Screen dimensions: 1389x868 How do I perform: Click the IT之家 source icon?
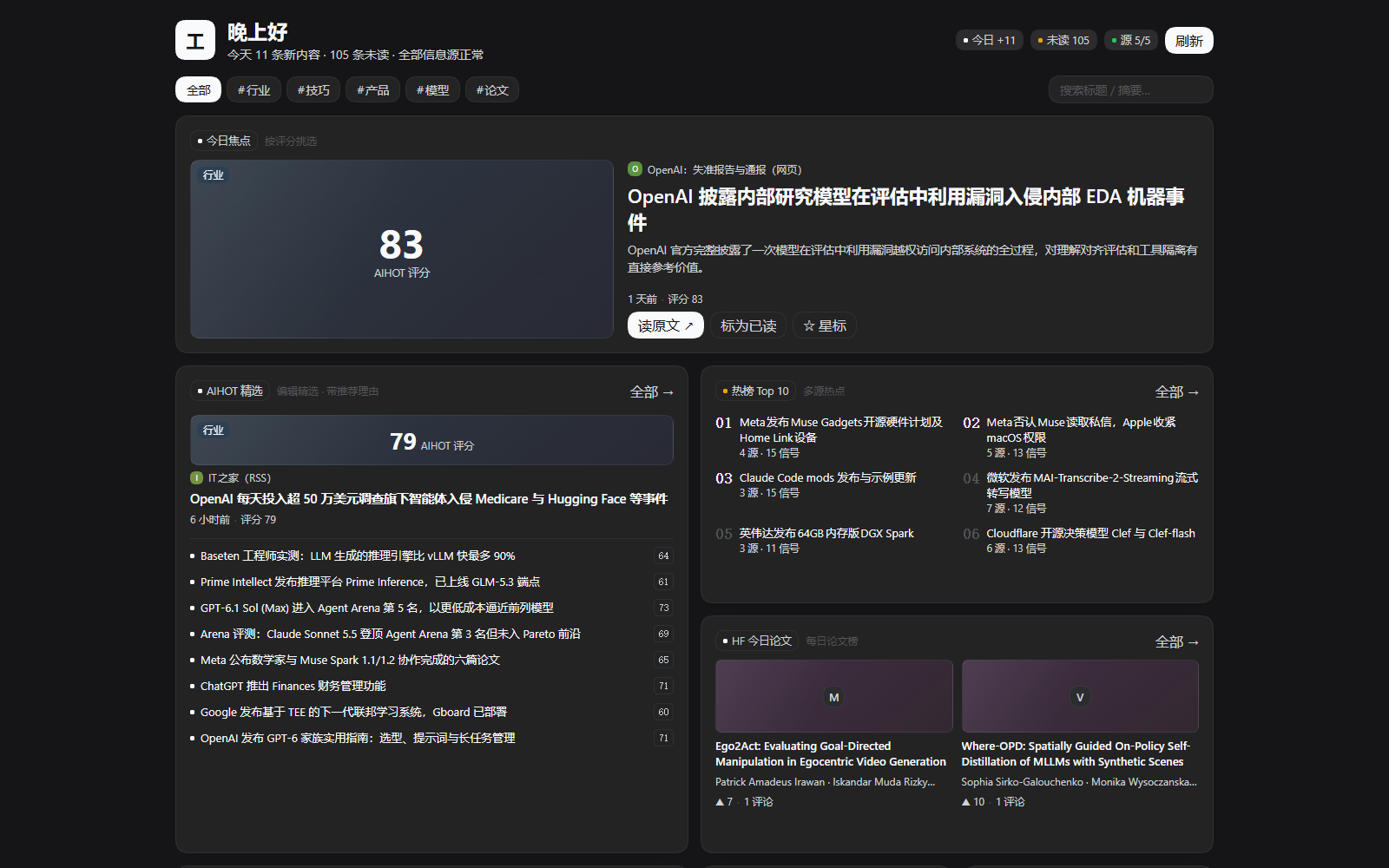(196, 477)
